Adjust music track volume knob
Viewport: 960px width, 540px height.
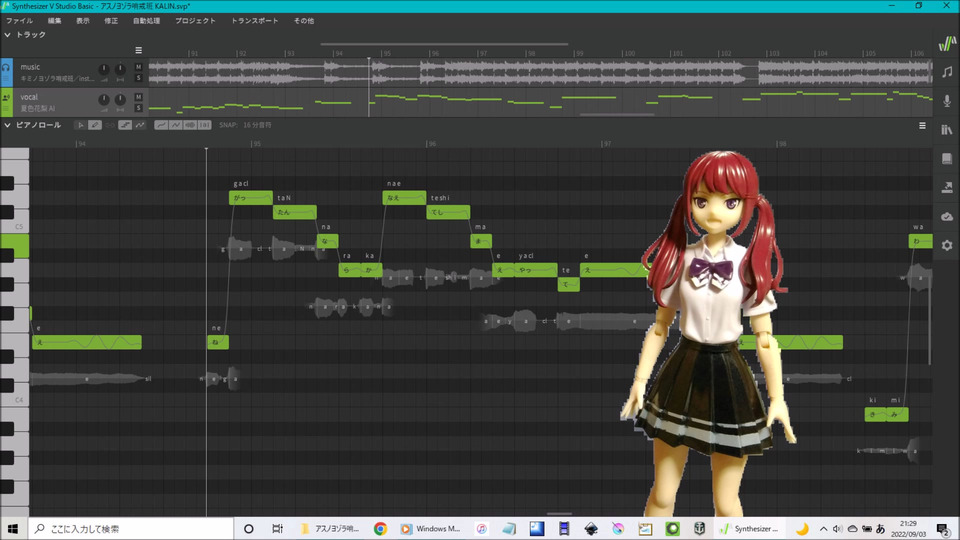104,69
